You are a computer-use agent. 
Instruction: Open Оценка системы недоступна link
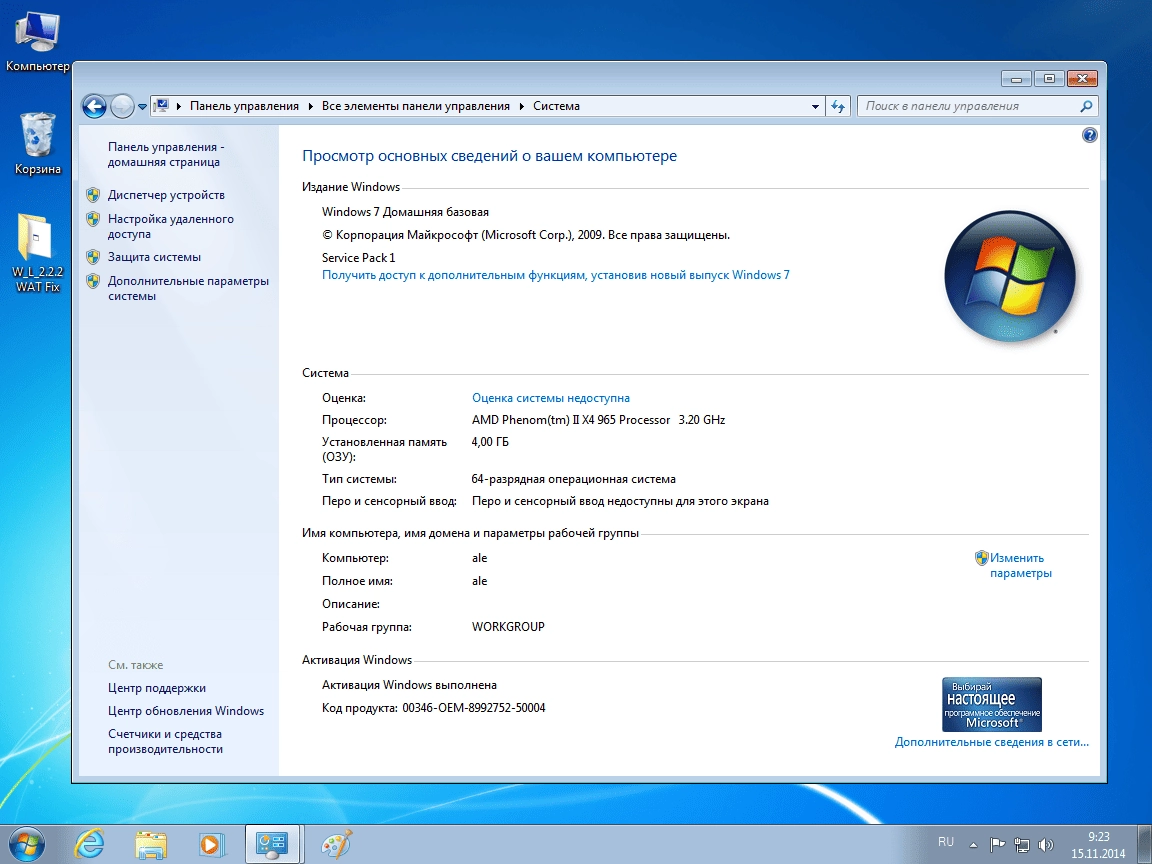coord(550,397)
